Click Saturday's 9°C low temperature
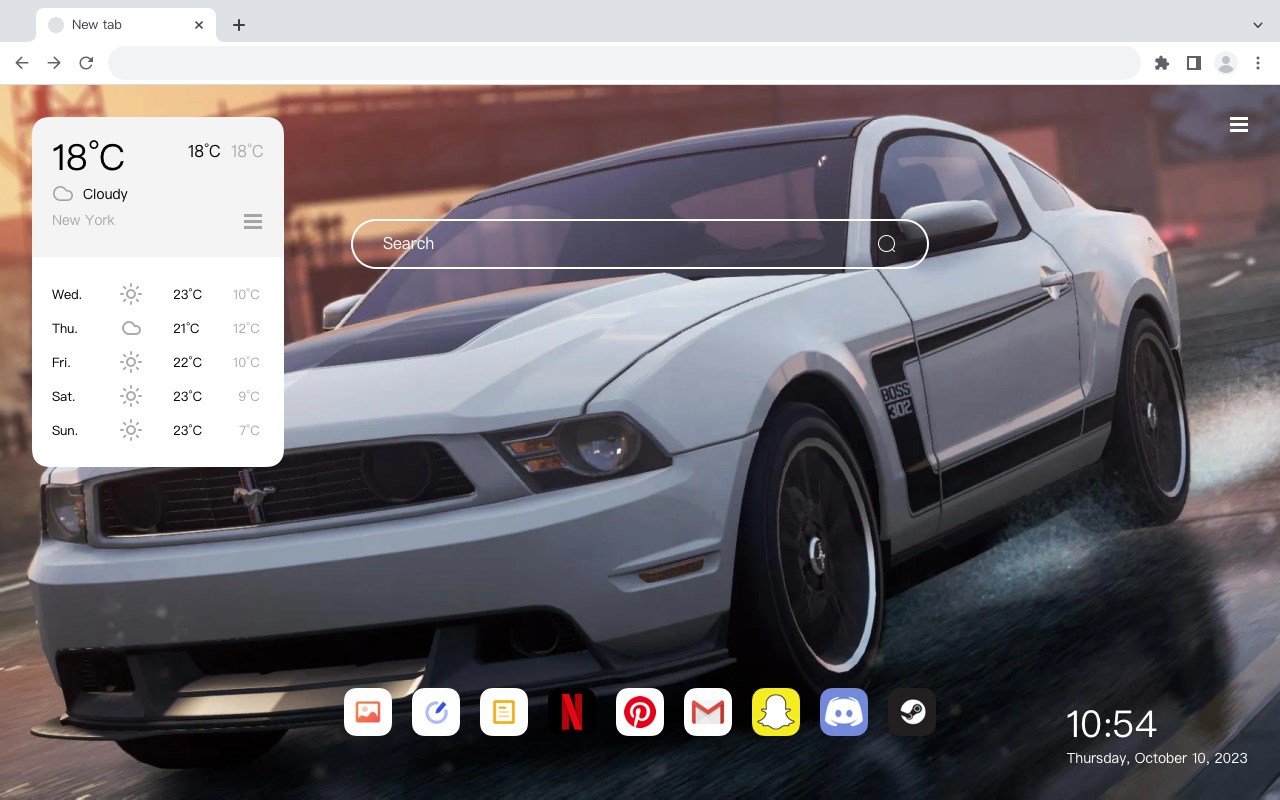This screenshot has height=800, width=1280. [x=249, y=396]
